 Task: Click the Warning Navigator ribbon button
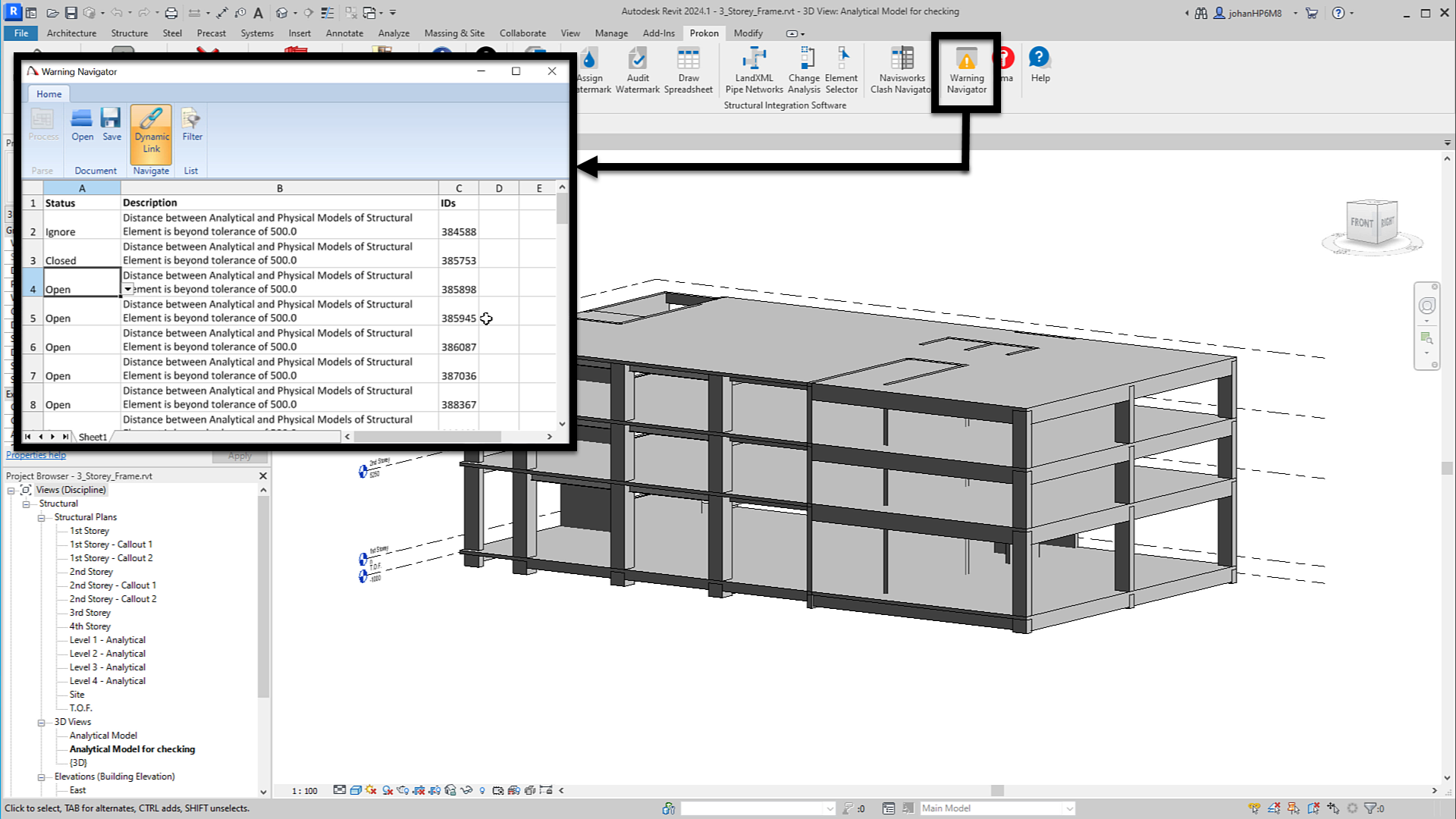966,70
